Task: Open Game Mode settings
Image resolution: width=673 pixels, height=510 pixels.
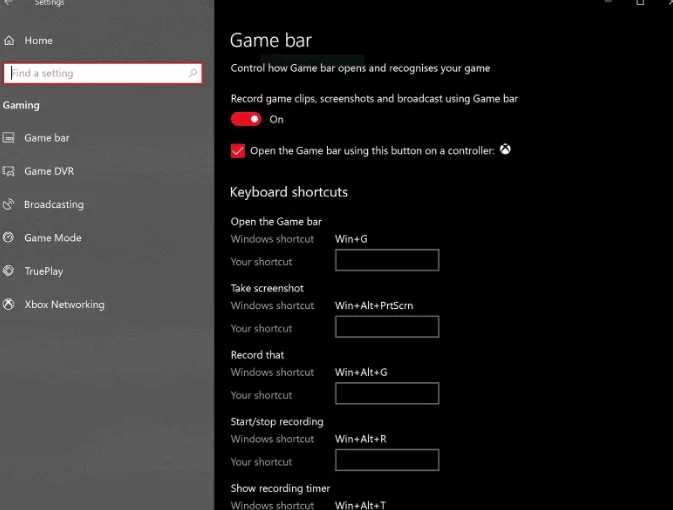Action: click(52, 237)
